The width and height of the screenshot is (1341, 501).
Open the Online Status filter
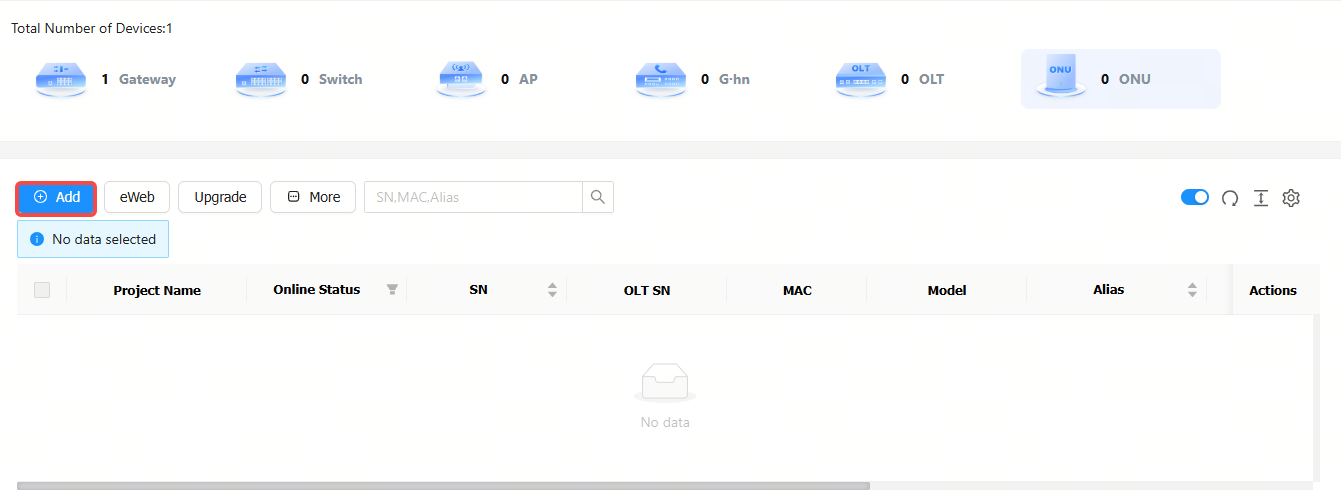click(x=392, y=290)
